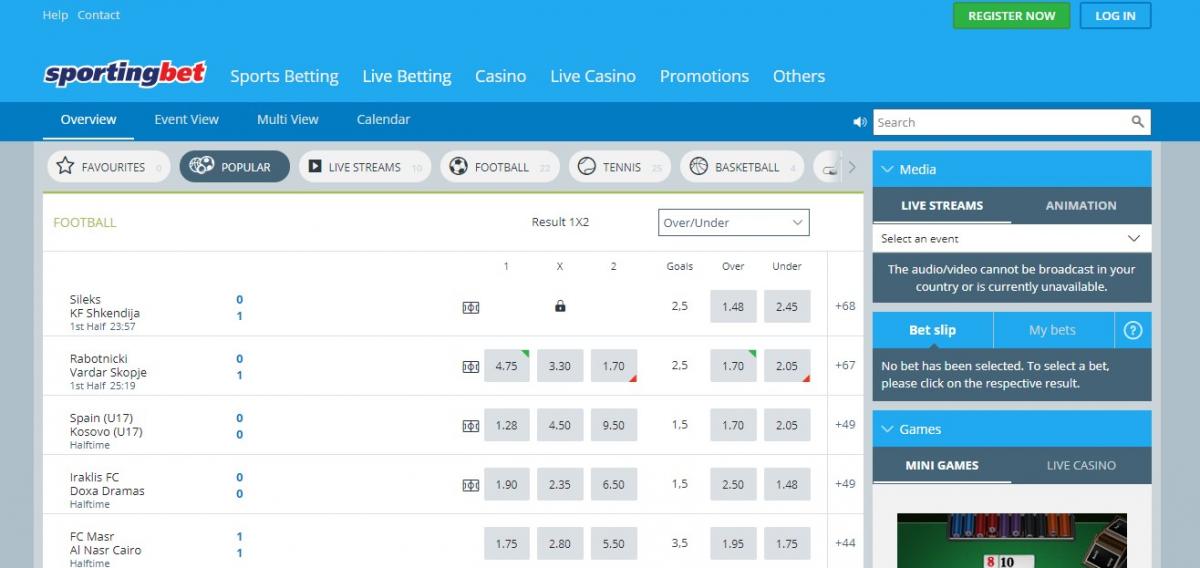Expand +67 more markets for Rabotnicki

[x=845, y=365]
